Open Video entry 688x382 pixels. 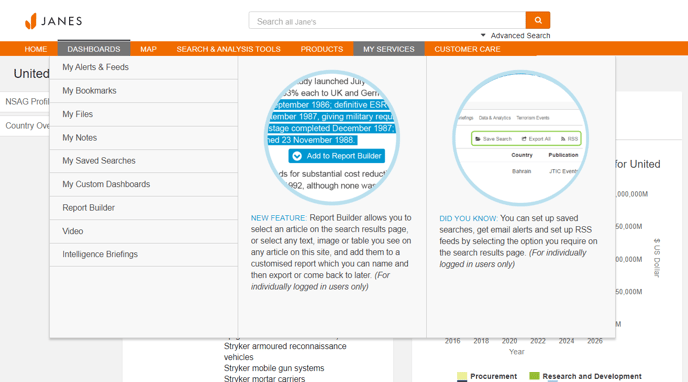click(143, 231)
